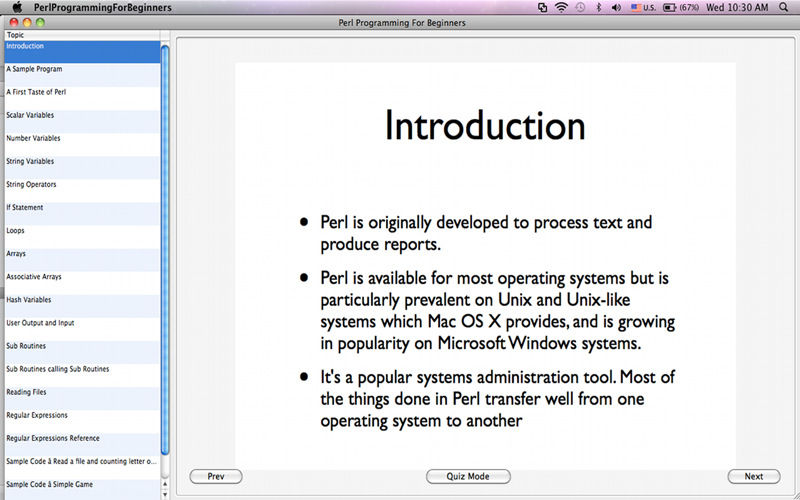Click the Introduction slide heading

pos(485,125)
